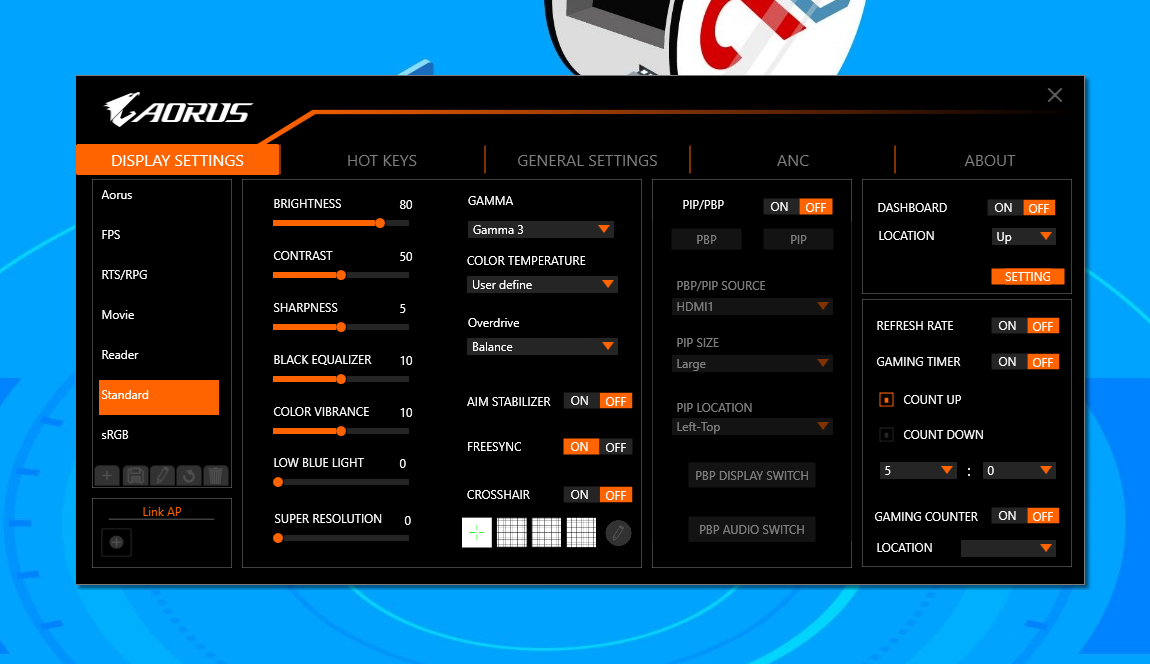The image size is (1150, 664).
Task: Delete the profile with trash can icon
Action: (x=216, y=475)
